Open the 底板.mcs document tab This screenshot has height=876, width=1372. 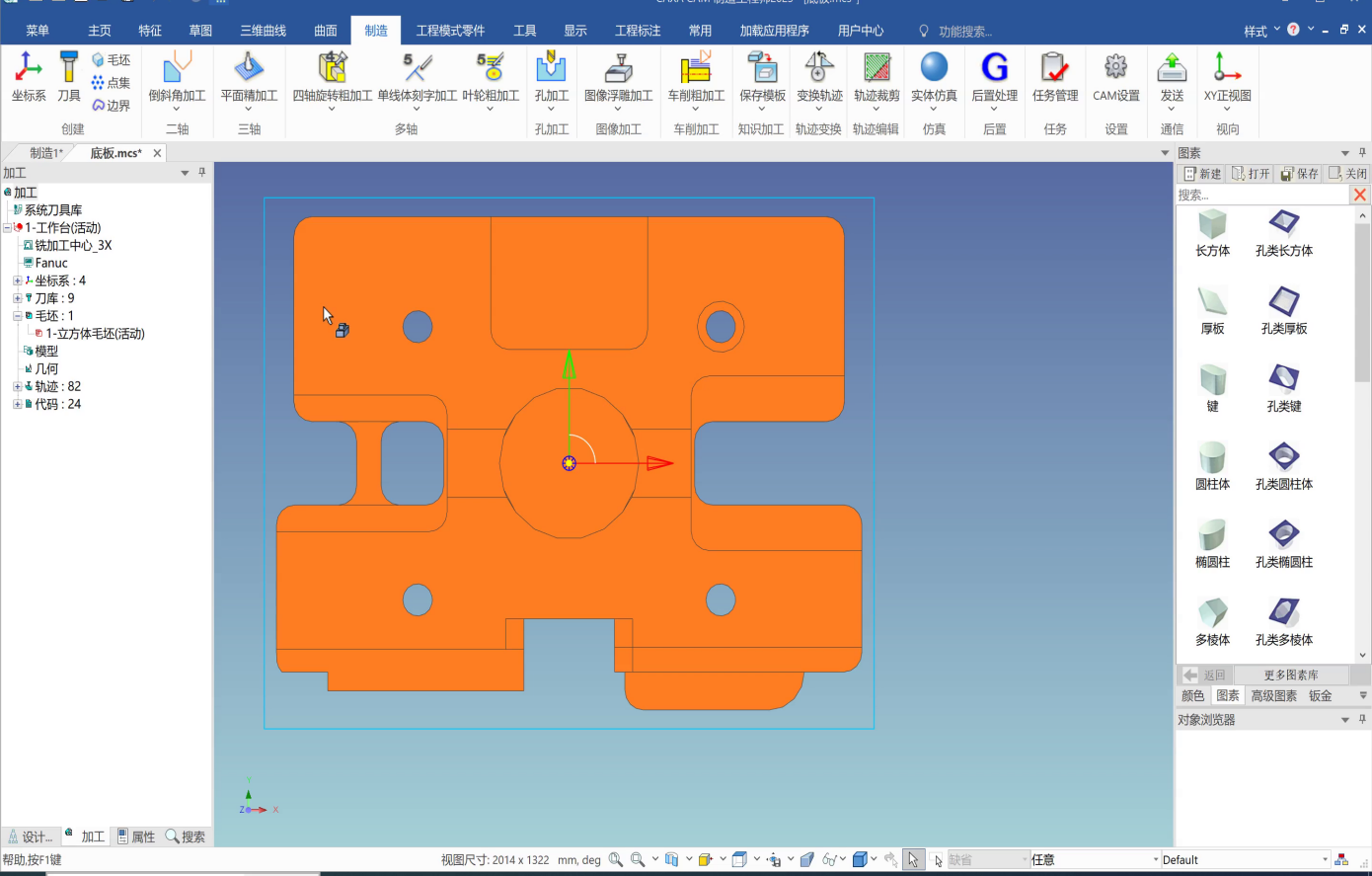pyautogui.click(x=115, y=153)
